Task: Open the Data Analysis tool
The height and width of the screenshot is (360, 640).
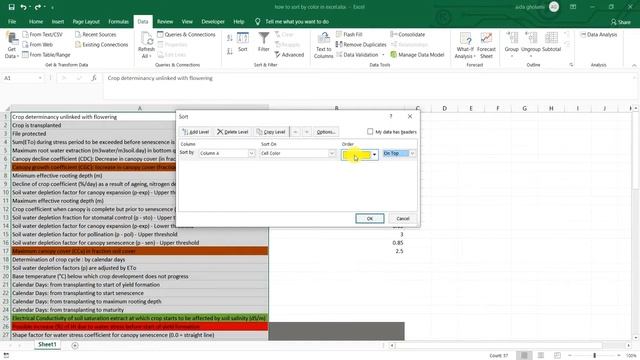Action: [598, 35]
